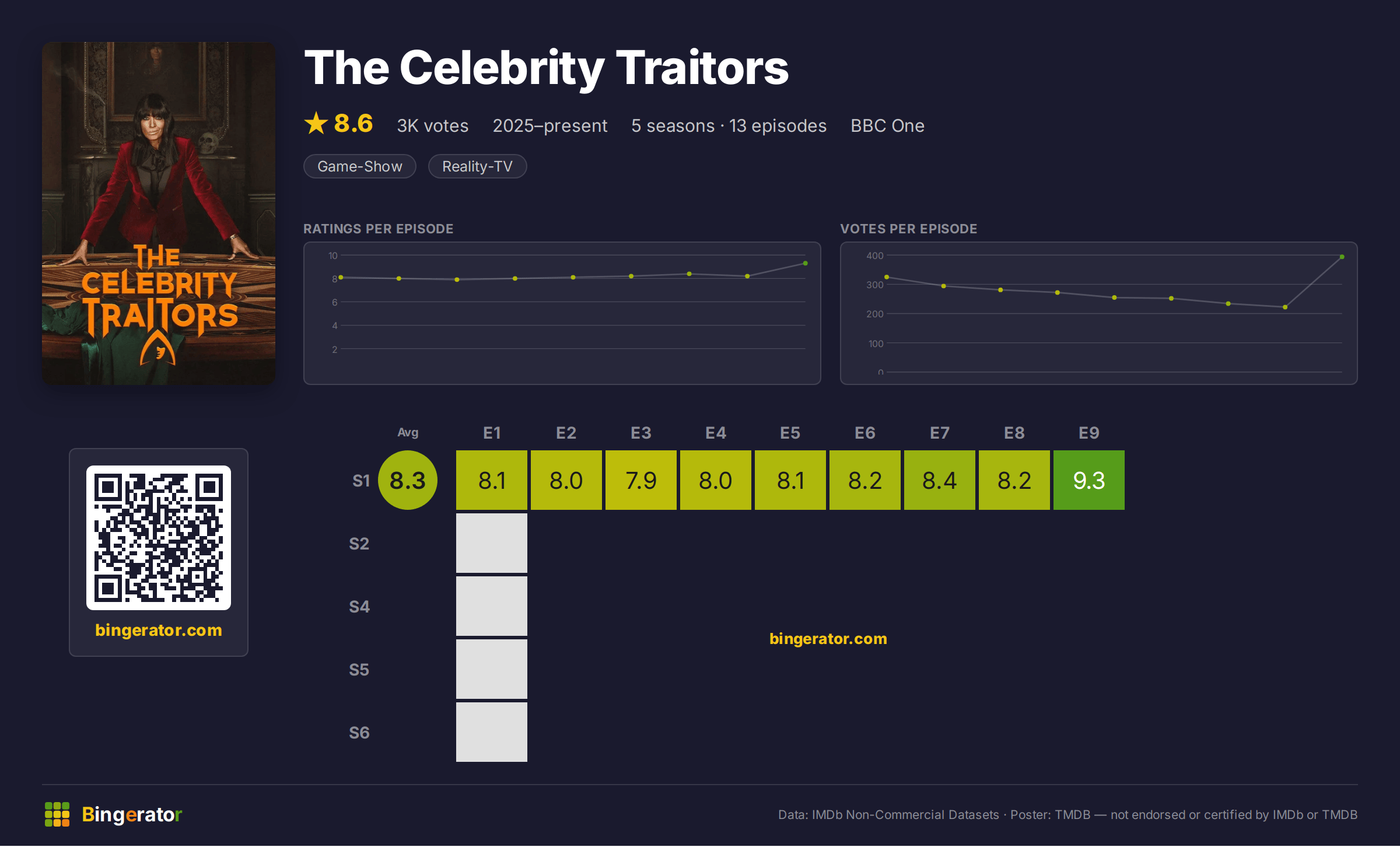The height and width of the screenshot is (847, 1400).
Task: Click the empty S6 E1 cell
Action: 492,732
